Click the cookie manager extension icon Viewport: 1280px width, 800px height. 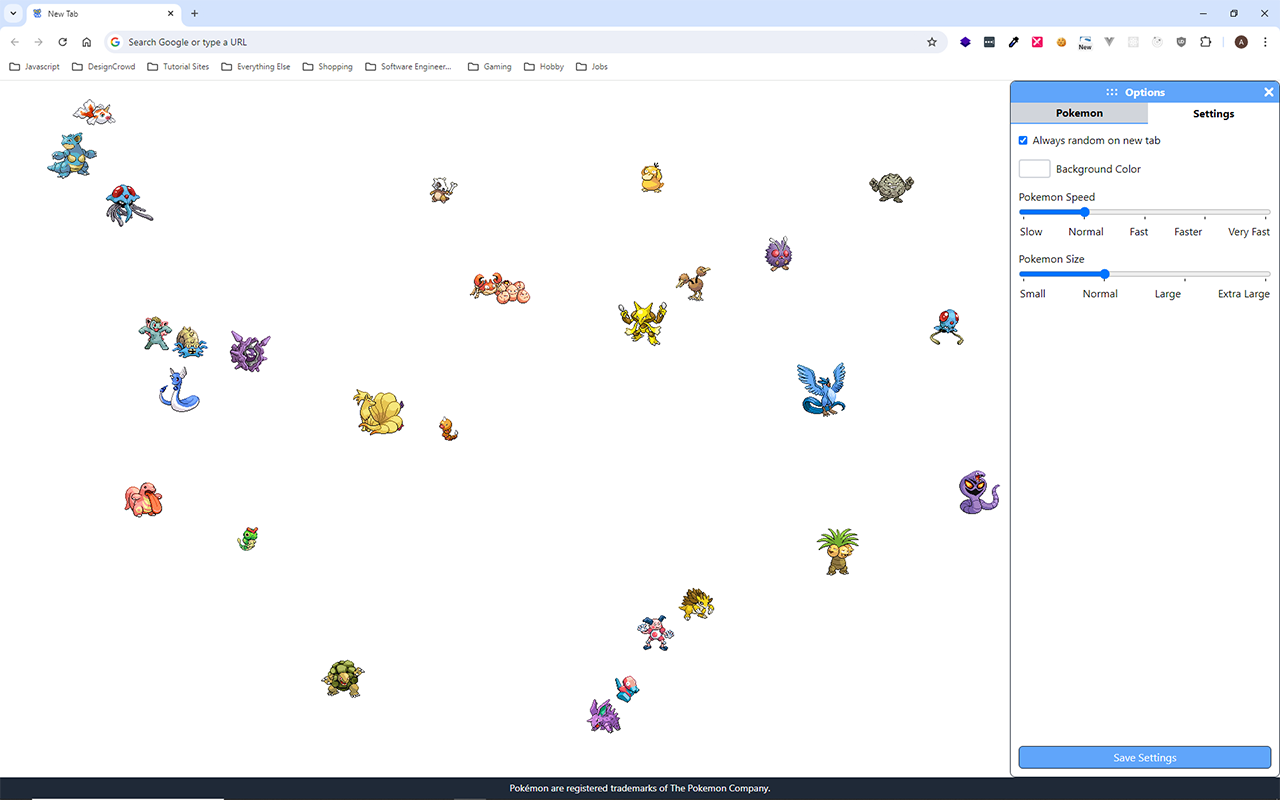coord(1061,42)
